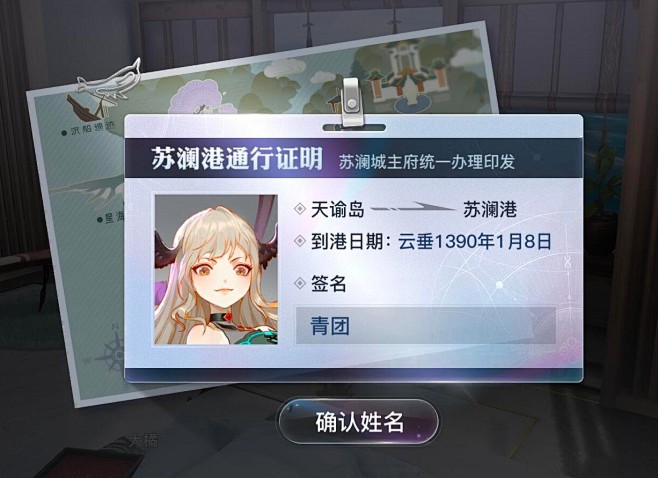Click the white whale icon on the map corner

click(109, 81)
